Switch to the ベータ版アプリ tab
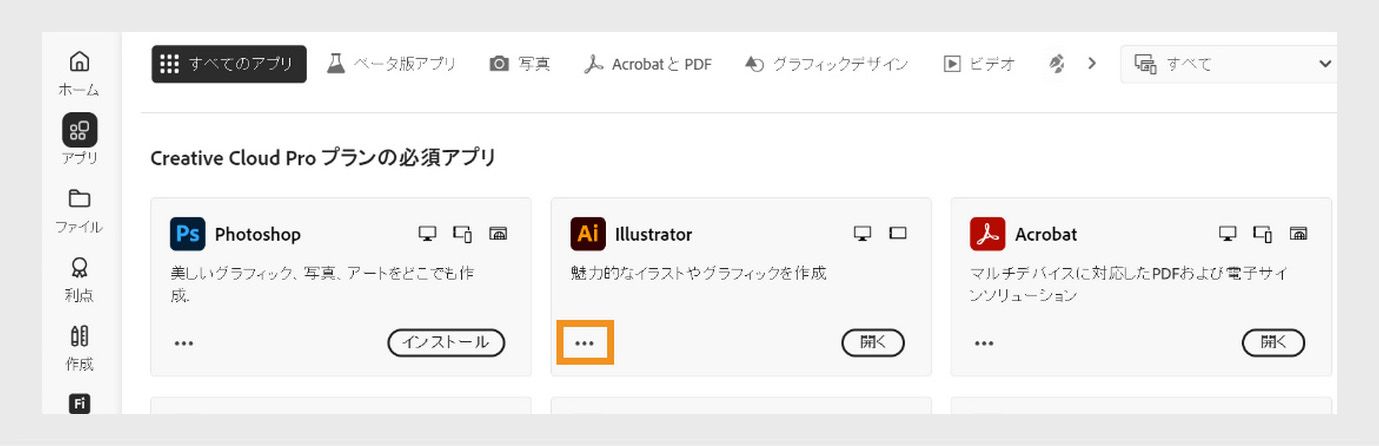The height and width of the screenshot is (446, 1379). pos(391,64)
